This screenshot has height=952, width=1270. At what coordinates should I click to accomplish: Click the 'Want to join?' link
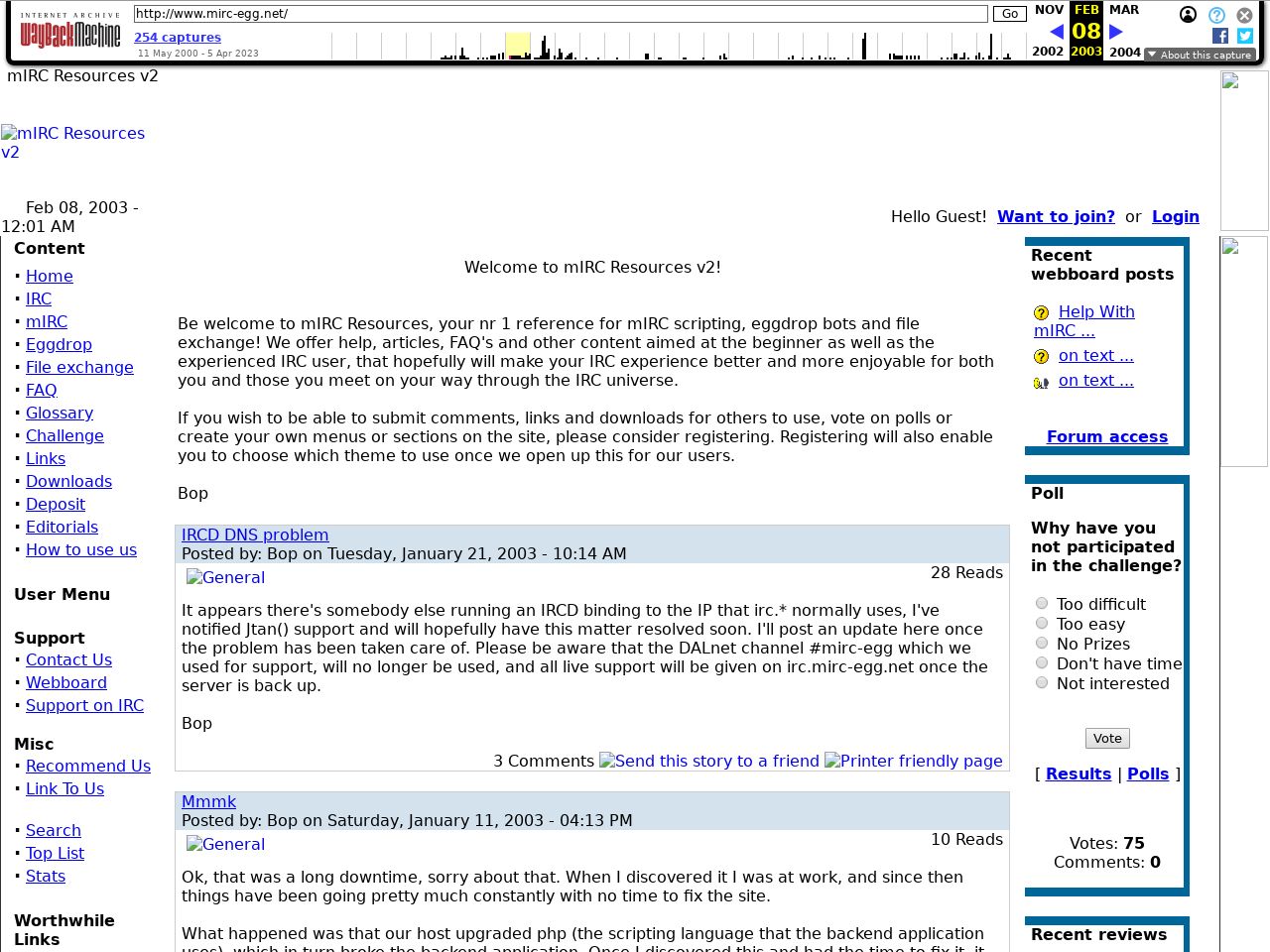(x=1056, y=216)
